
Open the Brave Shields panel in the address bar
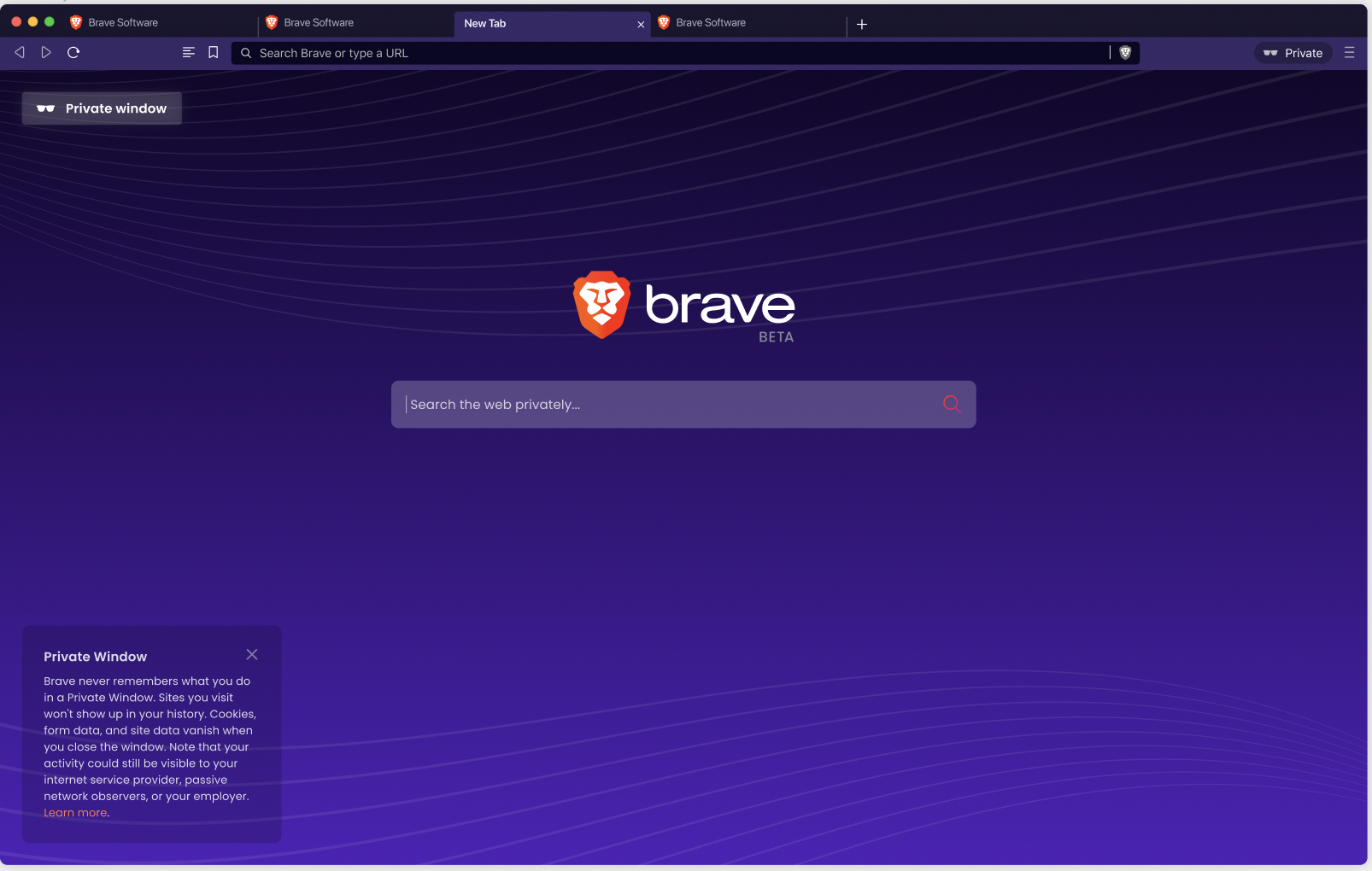1125,52
